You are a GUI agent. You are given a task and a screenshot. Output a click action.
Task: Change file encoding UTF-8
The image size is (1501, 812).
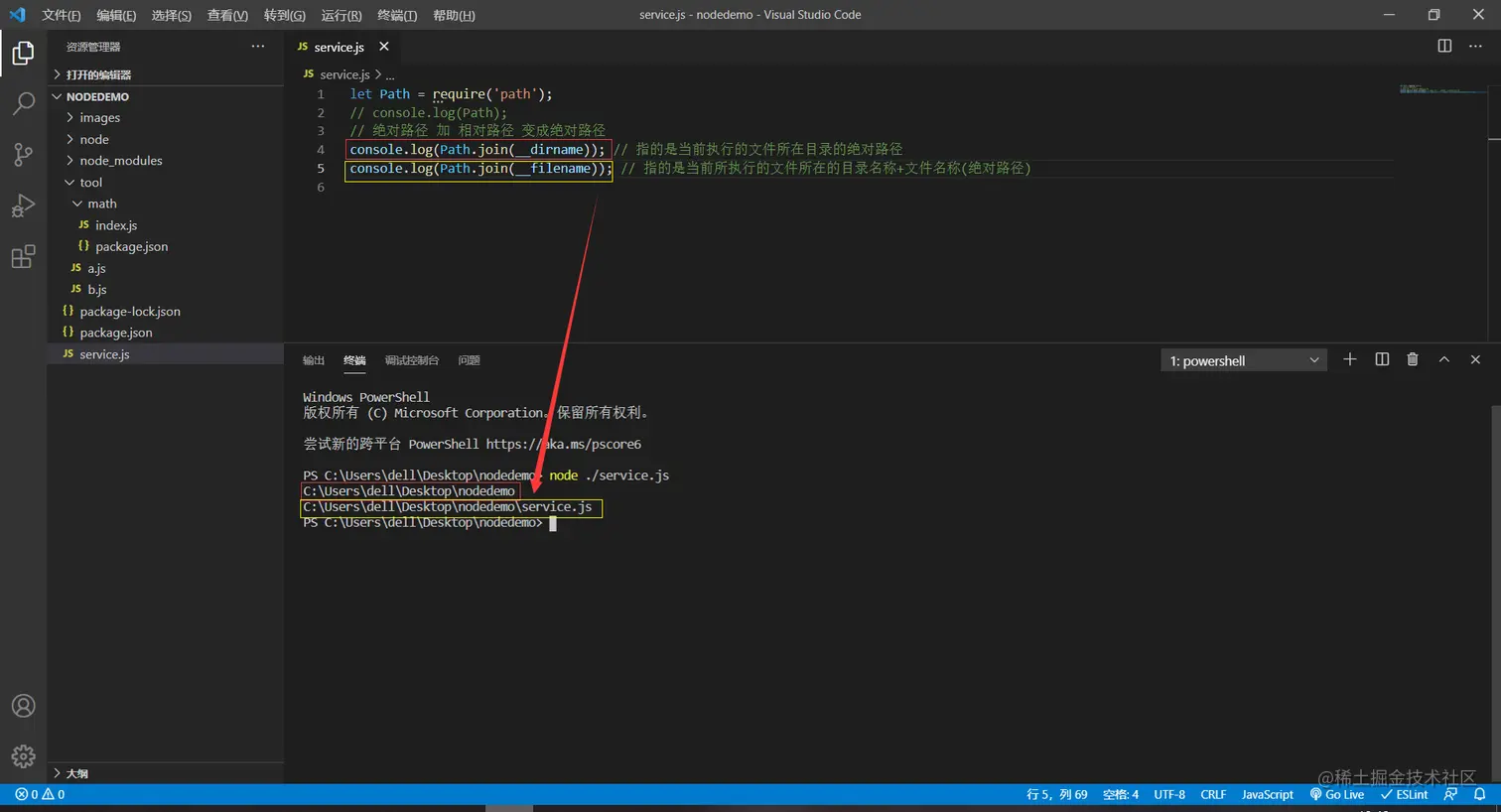[1169, 794]
